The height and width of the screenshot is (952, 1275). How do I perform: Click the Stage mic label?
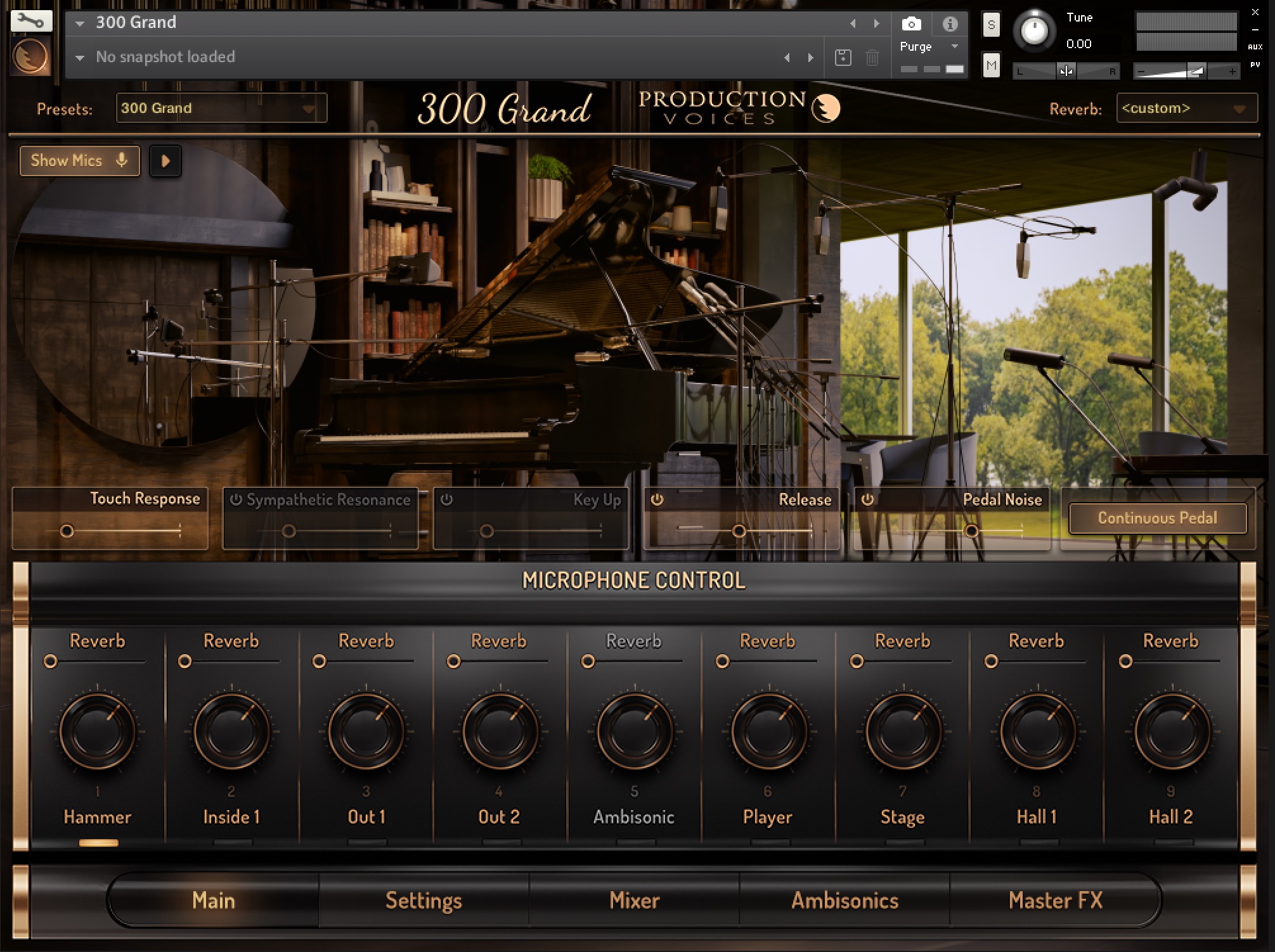902,817
